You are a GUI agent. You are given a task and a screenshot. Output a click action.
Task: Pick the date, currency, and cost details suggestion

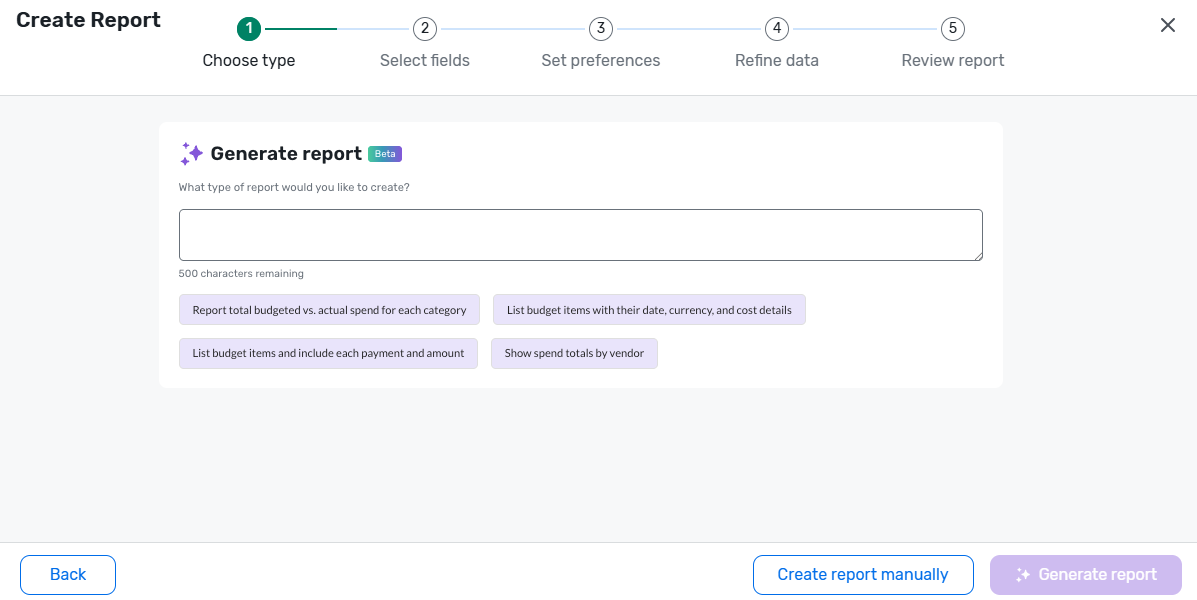click(649, 310)
